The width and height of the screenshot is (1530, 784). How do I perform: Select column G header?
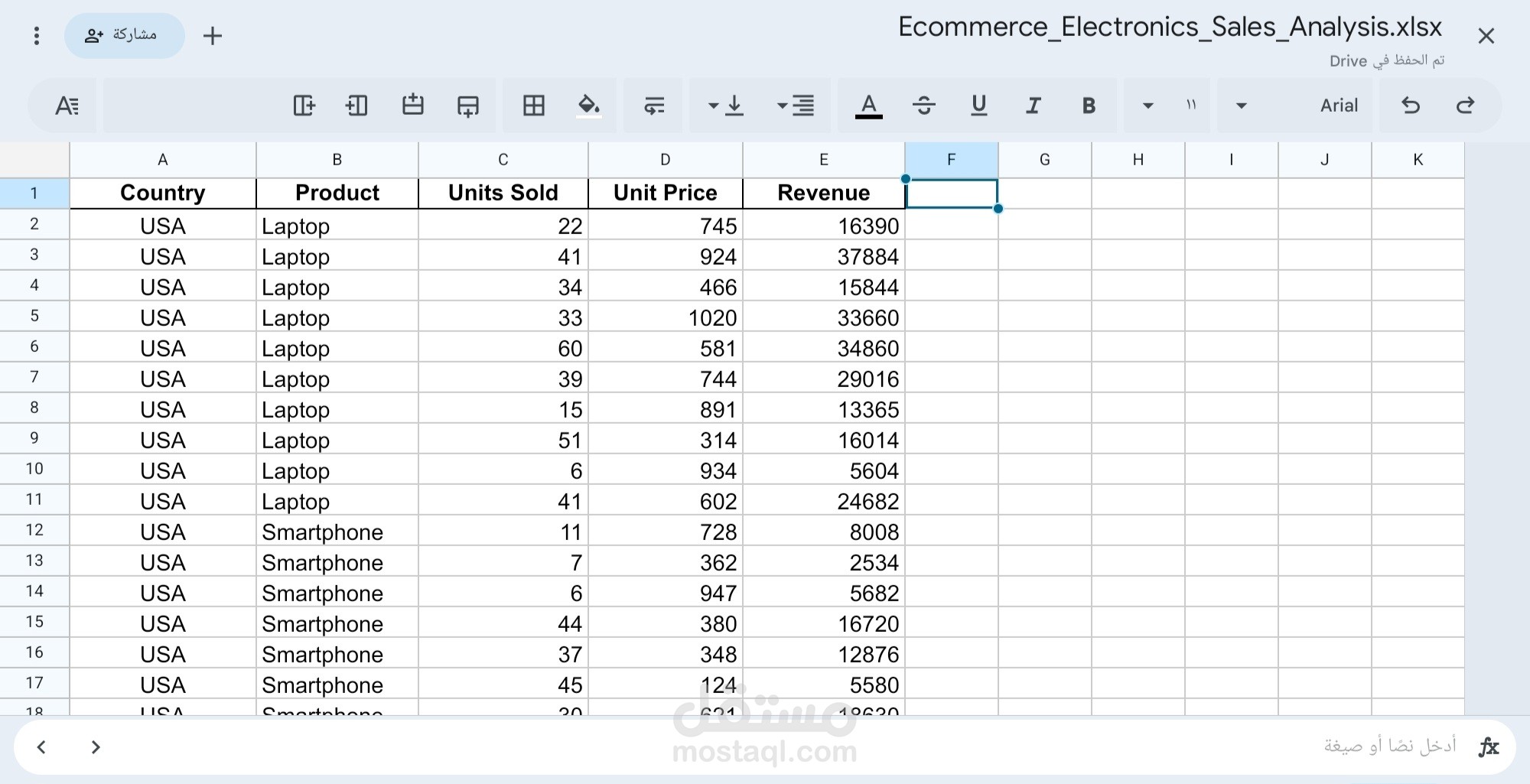click(x=1045, y=160)
